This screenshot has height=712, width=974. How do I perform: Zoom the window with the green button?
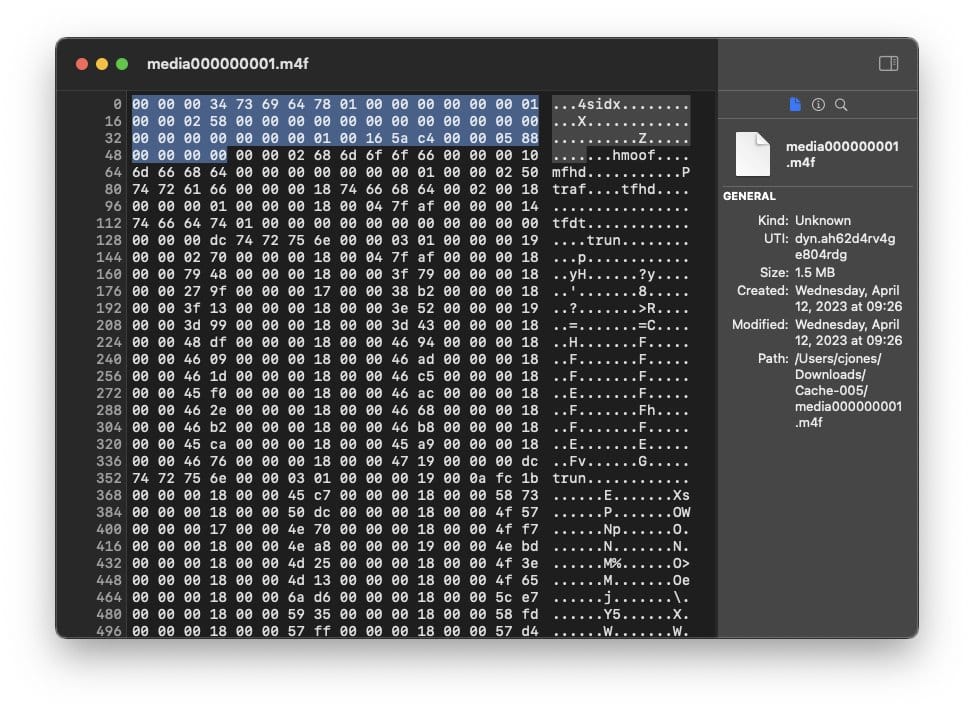(122, 64)
